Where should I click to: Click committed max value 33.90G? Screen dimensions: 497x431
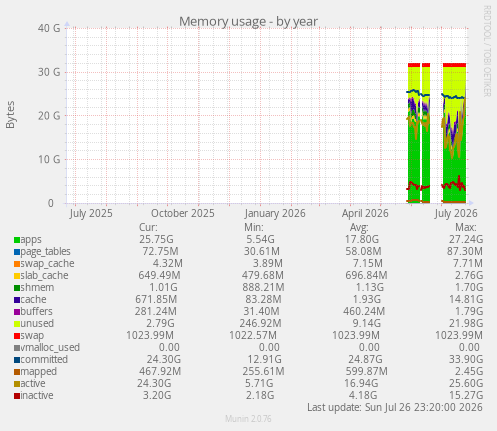click(466, 360)
